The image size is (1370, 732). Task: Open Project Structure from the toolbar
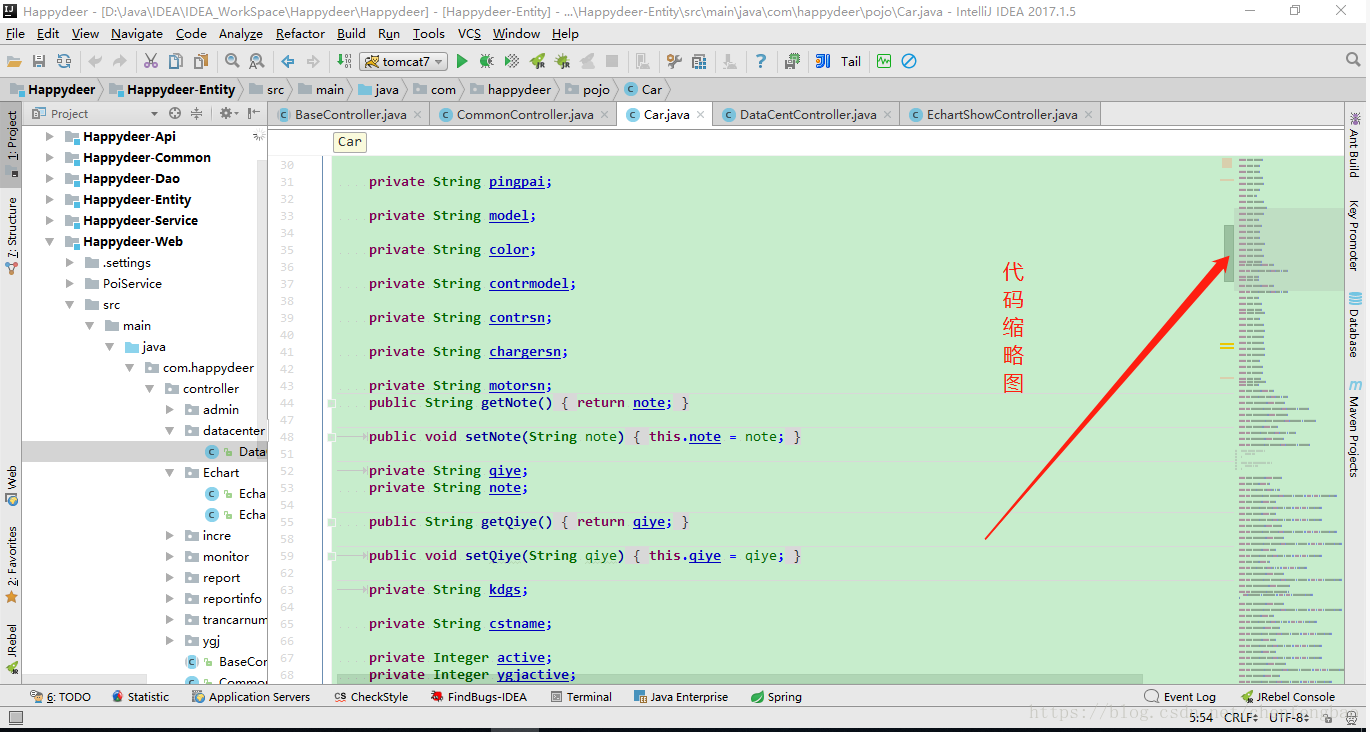click(699, 61)
